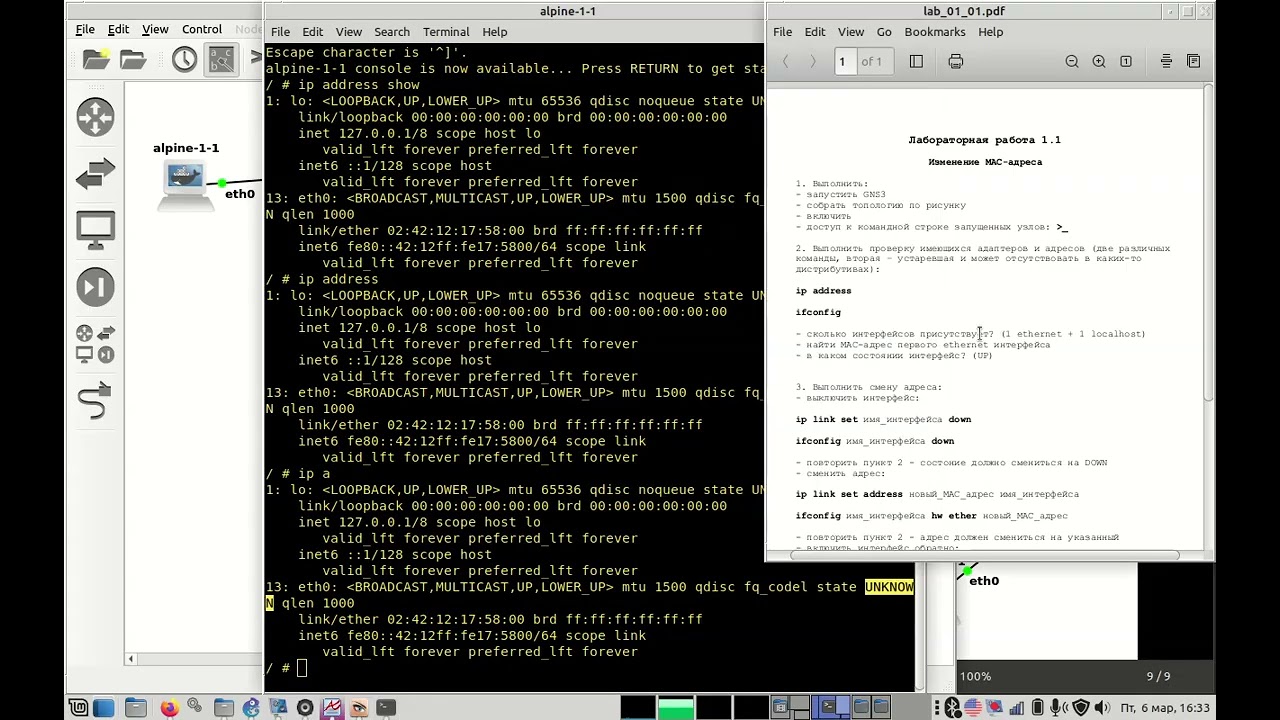Image resolution: width=1280 pixels, height=720 pixels.
Task: Click GNS3 open project folder icon
Action: click(x=133, y=60)
